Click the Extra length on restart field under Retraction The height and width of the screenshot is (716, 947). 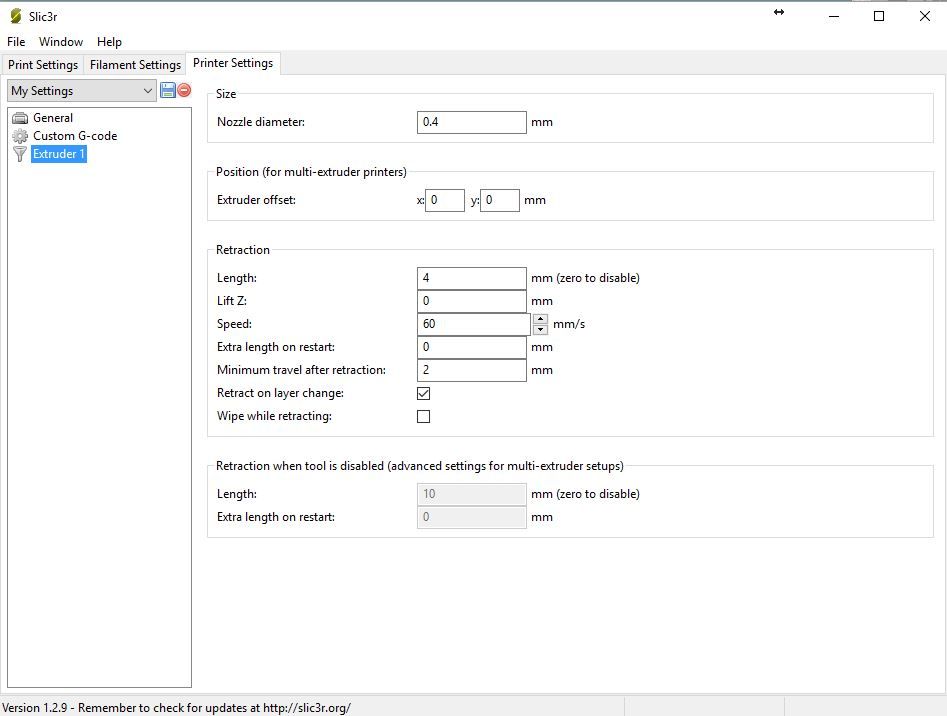[x=472, y=347]
